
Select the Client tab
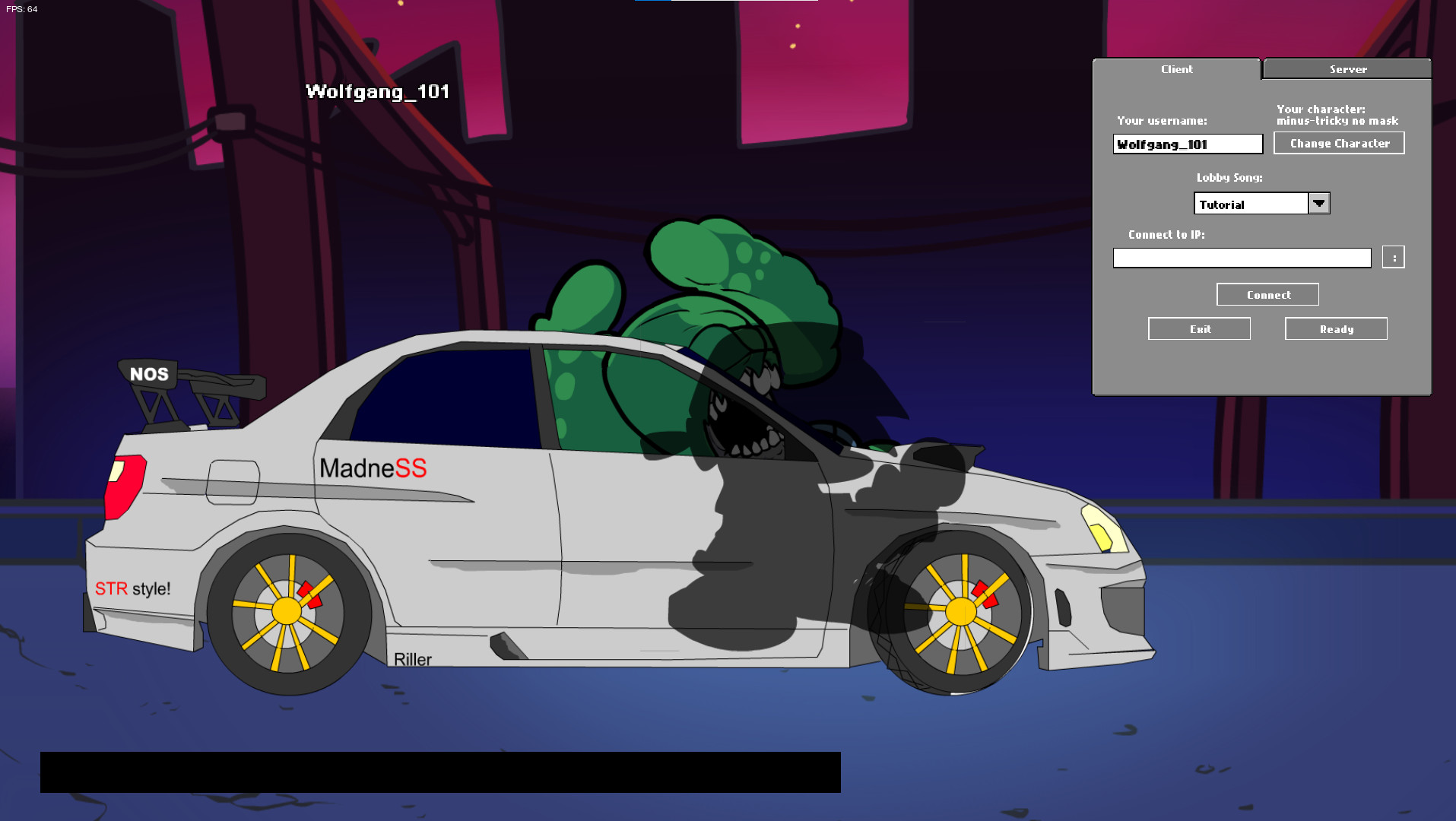click(1176, 69)
